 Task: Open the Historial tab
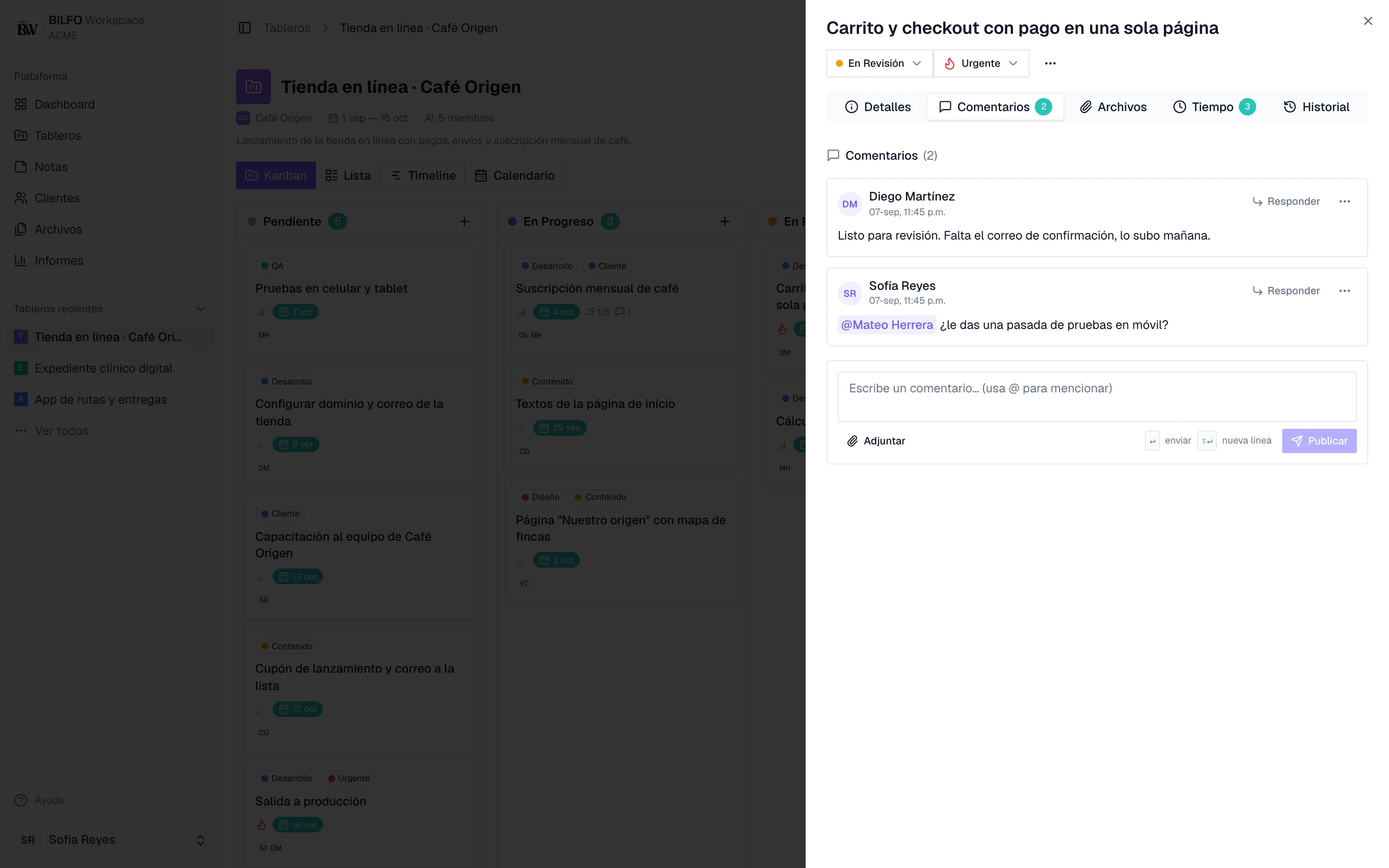click(x=1316, y=107)
